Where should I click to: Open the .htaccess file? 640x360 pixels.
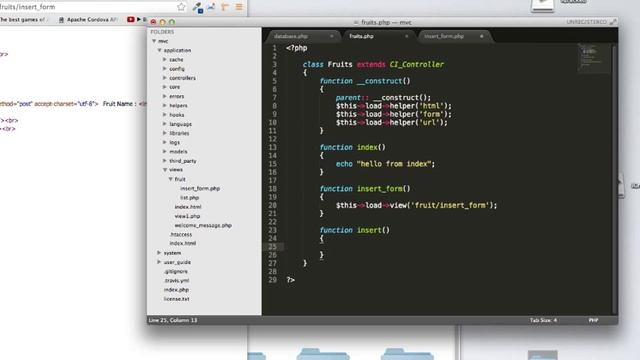click(x=180, y=234)
